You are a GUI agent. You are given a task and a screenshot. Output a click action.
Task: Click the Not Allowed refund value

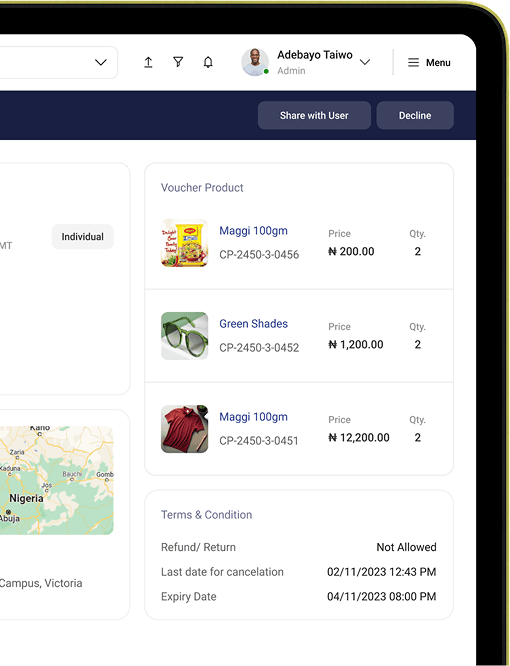tap(406, 547)
